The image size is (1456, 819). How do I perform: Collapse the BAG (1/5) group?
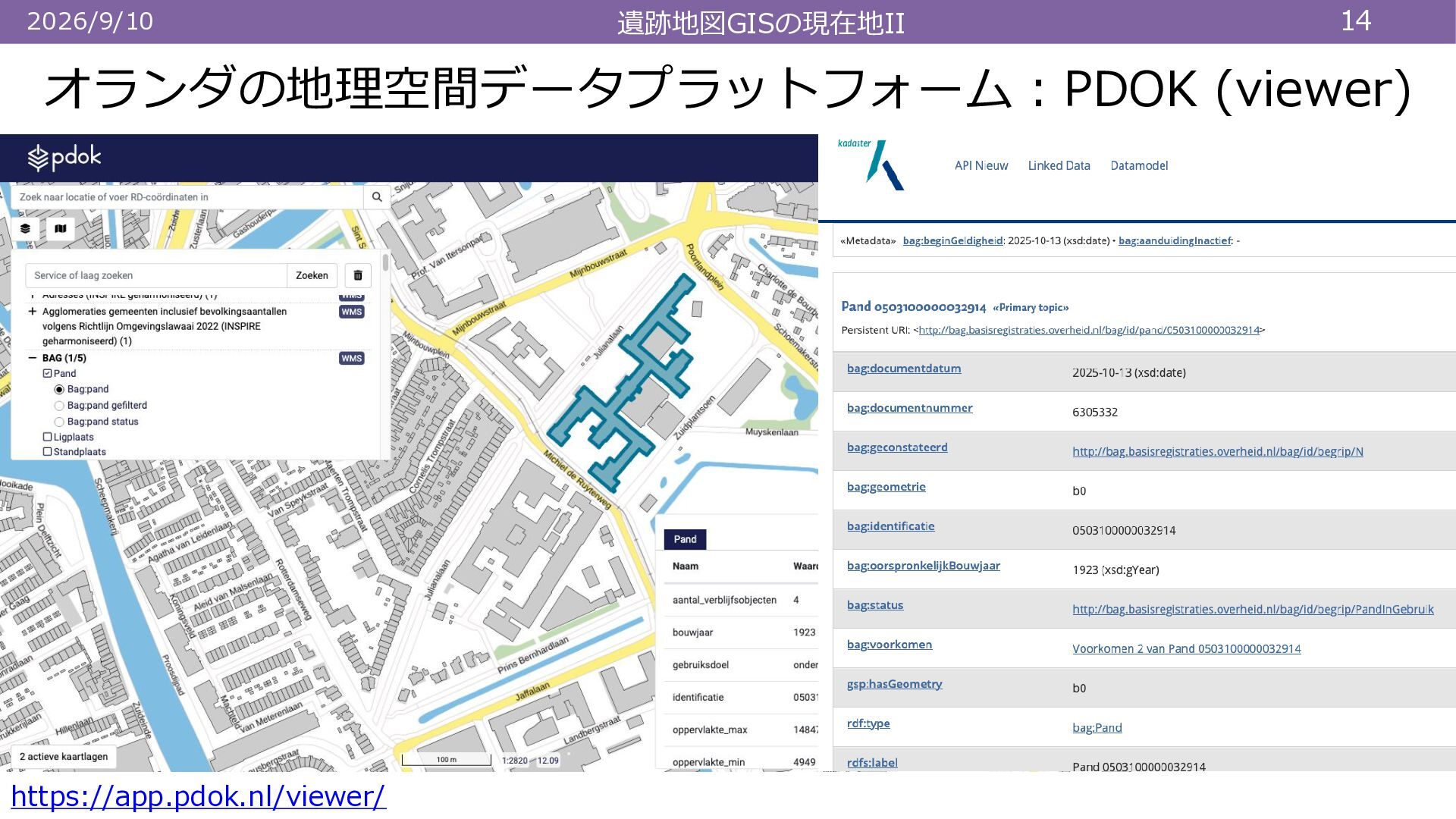(32, 358)
